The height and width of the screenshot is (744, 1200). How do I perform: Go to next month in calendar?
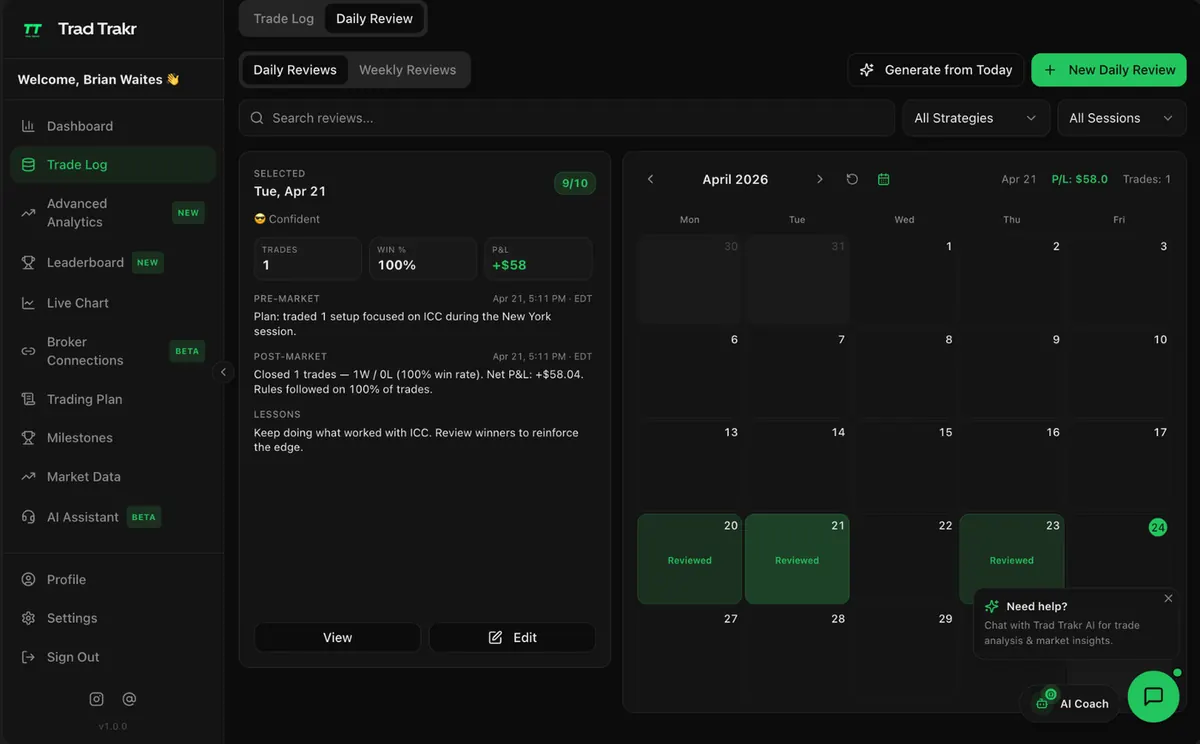click(820, 179)
